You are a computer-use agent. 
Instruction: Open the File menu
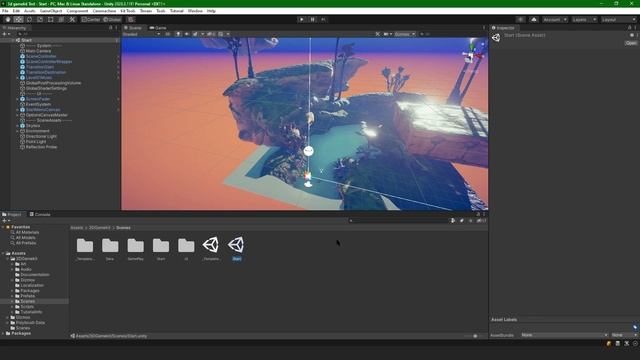(x=5, y=11)
